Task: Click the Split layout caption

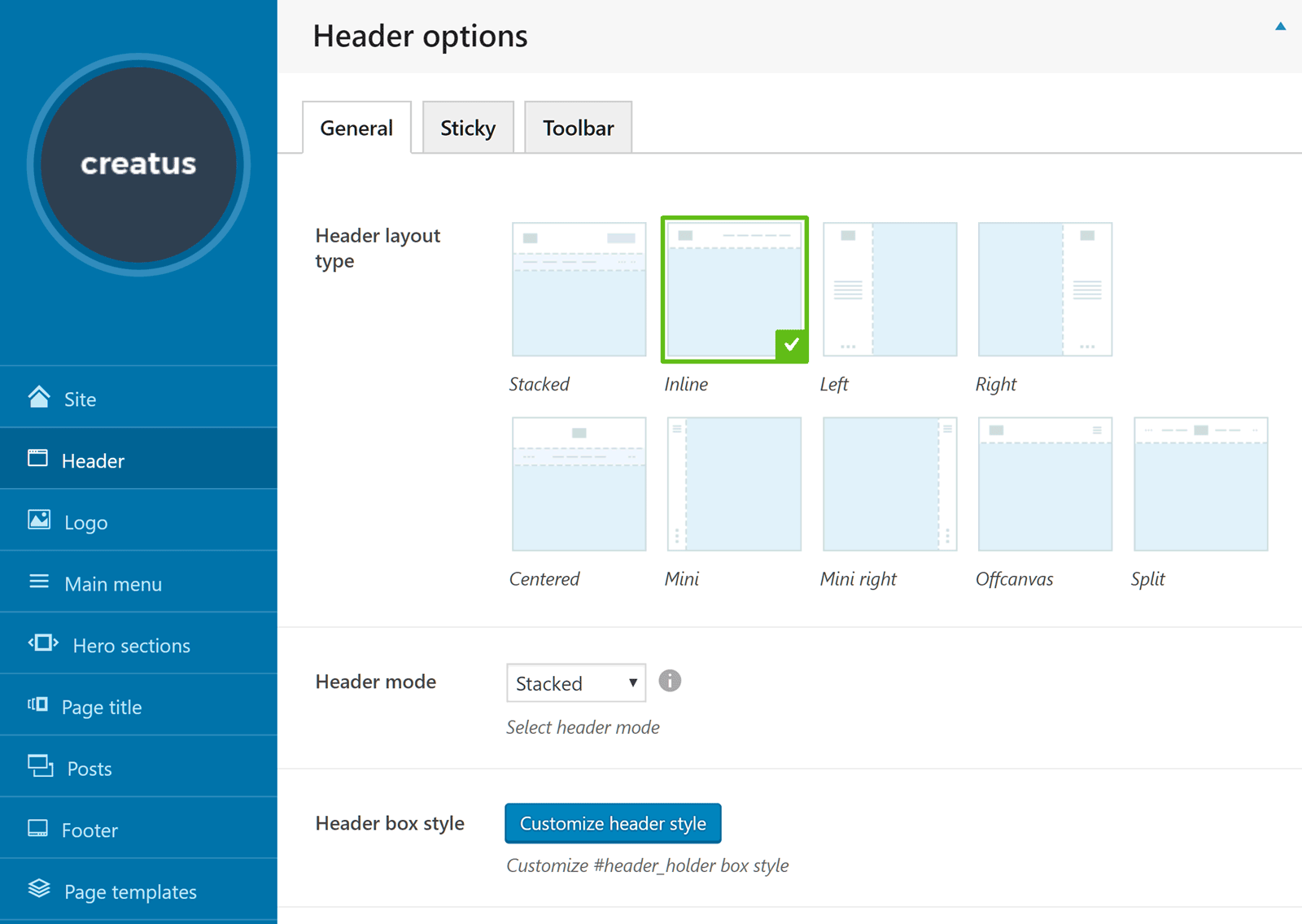Action: pyautogui.click(x=1148, y=578)
